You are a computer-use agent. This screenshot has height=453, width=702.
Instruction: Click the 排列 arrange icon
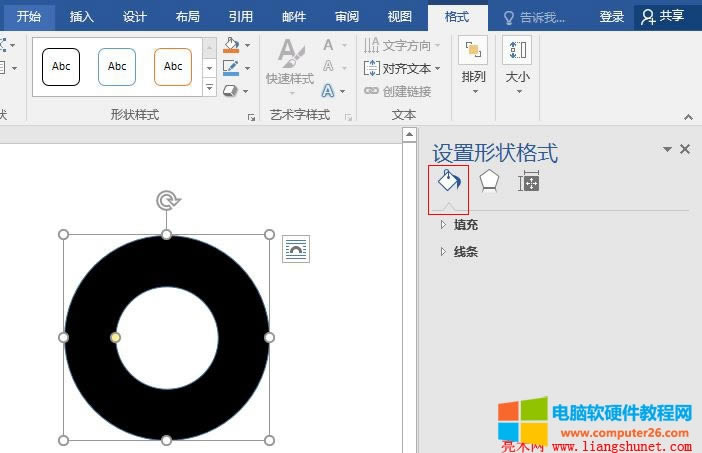pos(473,62)
